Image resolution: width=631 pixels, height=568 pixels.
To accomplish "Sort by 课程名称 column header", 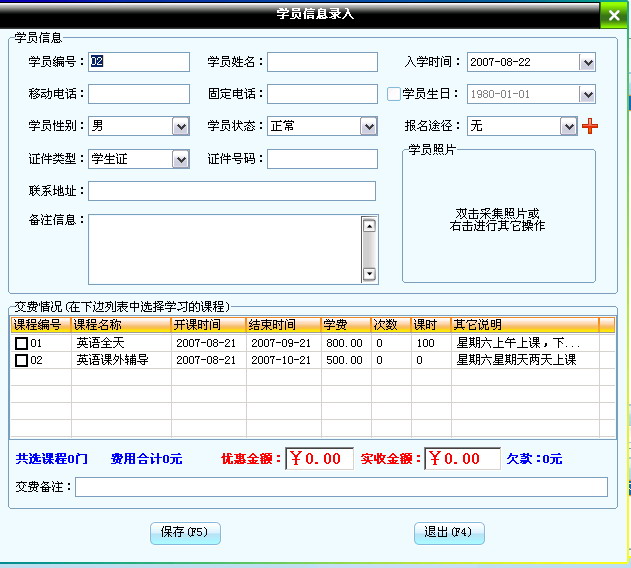I will 120,325.
